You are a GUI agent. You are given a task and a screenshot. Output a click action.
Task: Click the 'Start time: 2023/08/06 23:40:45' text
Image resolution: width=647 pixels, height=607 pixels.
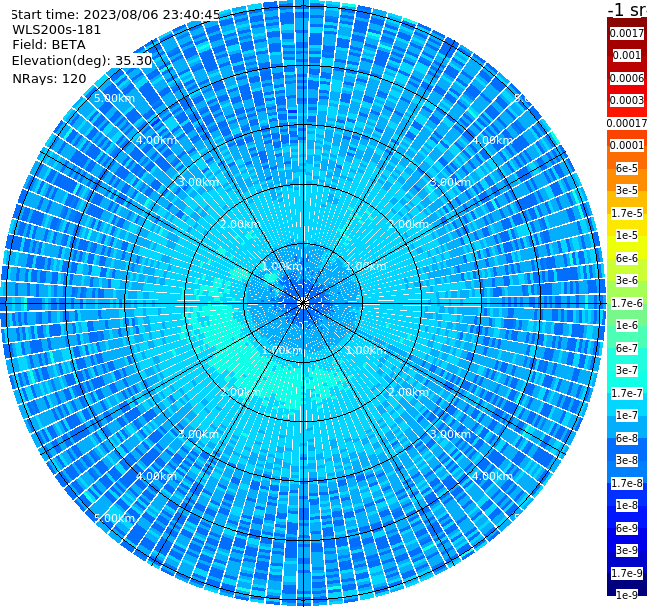[x=115, y=14]
